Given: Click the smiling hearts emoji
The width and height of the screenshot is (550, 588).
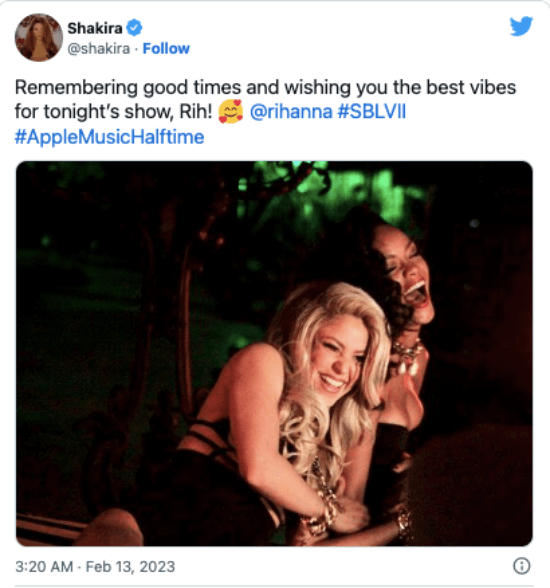Looking at the screenshot, I should 231,112.
